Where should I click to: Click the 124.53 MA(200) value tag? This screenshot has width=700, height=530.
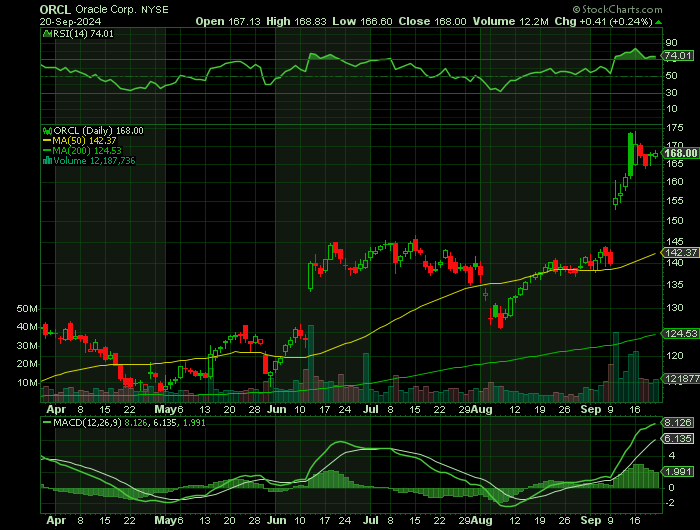coord(680,333)
